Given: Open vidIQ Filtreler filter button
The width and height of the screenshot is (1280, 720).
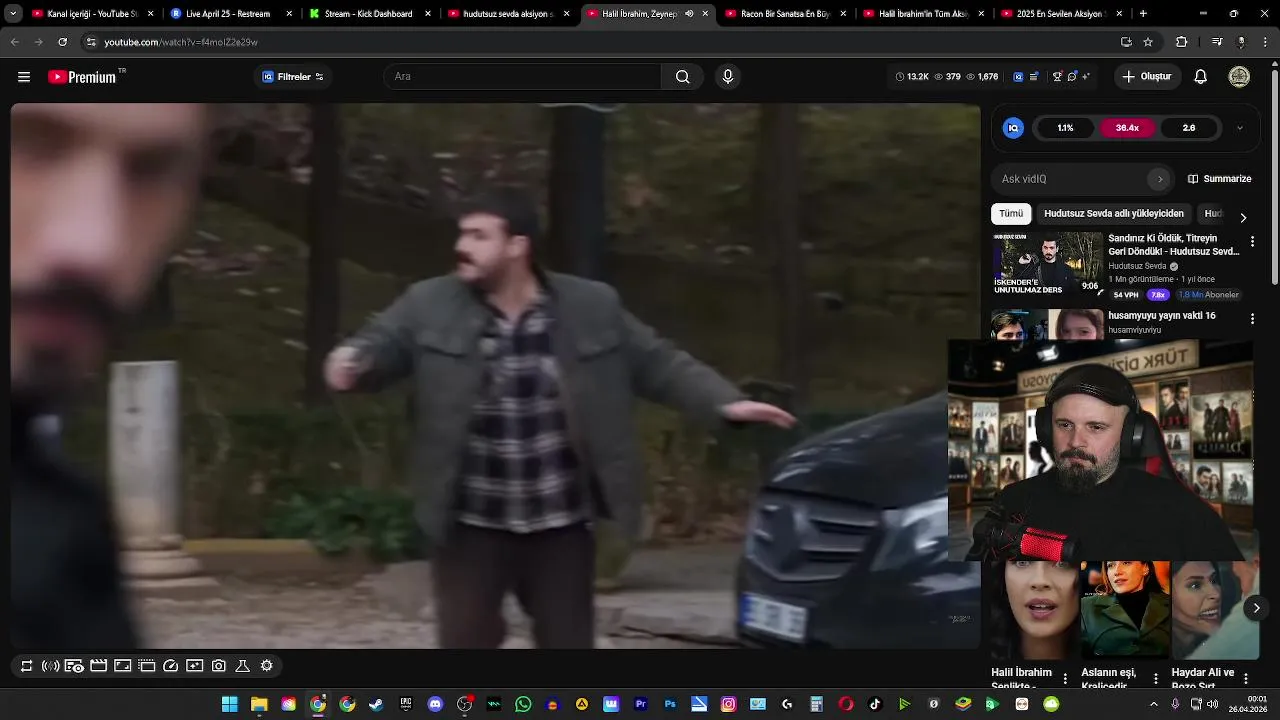Looking at the screenshot, I should 293,77.
